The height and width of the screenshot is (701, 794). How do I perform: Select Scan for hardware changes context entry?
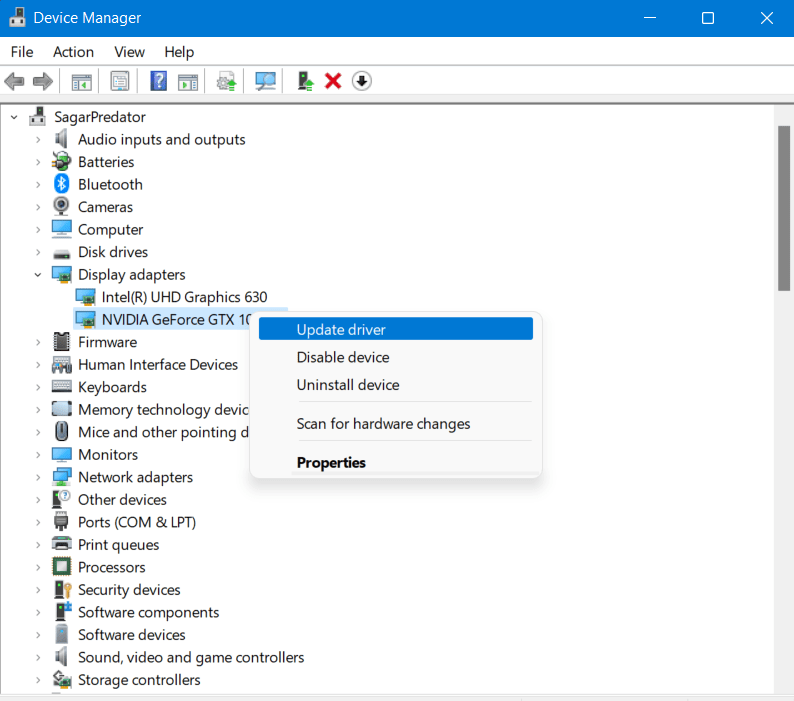[395, 423]
